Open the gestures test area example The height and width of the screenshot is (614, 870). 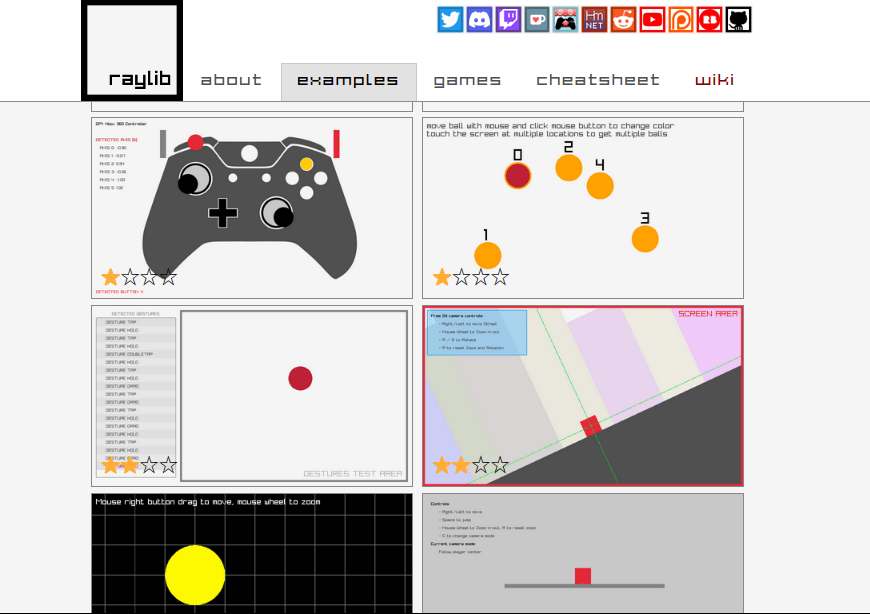point(252,396)
